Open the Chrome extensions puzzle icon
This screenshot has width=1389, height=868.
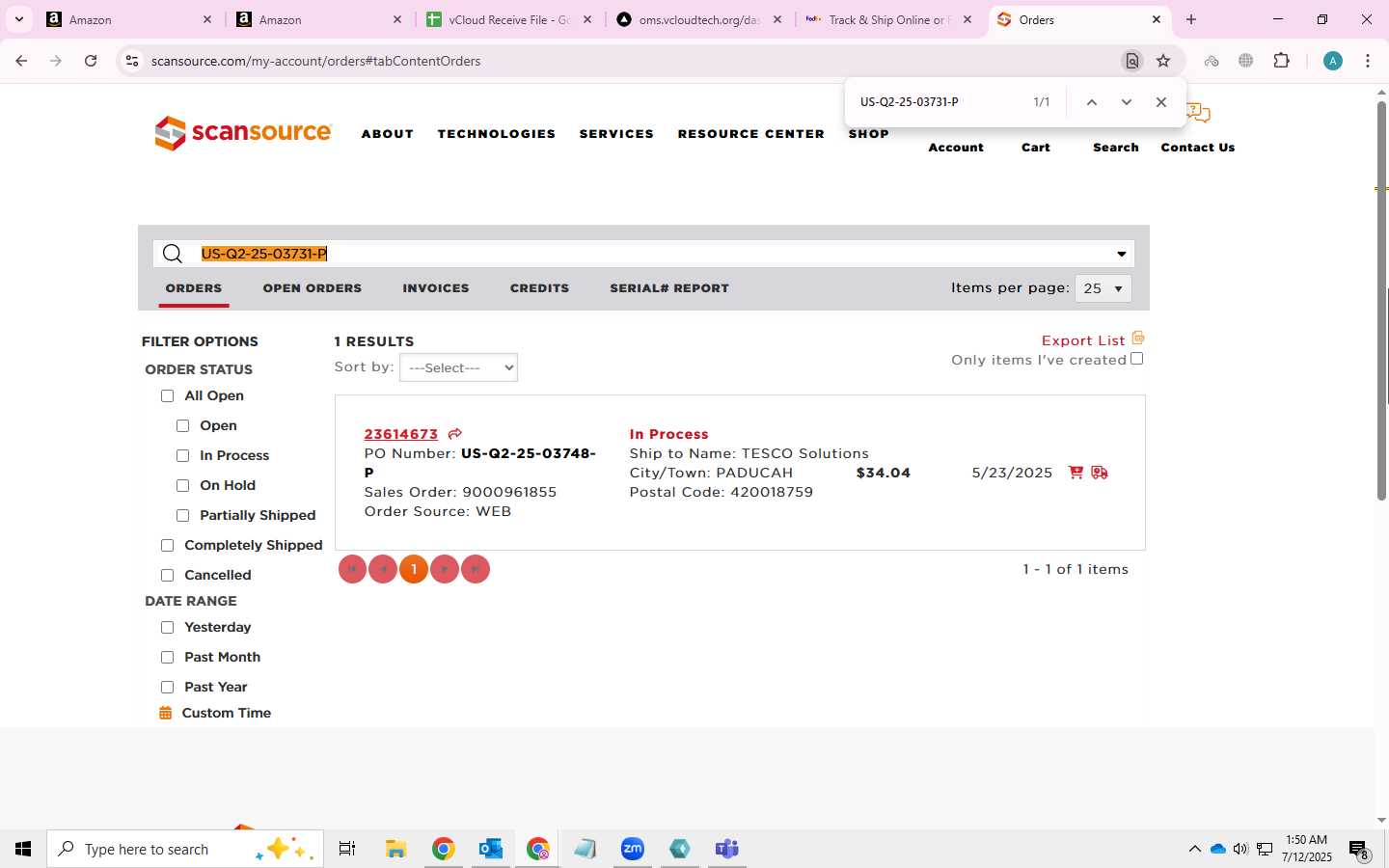click(1281, 61)
